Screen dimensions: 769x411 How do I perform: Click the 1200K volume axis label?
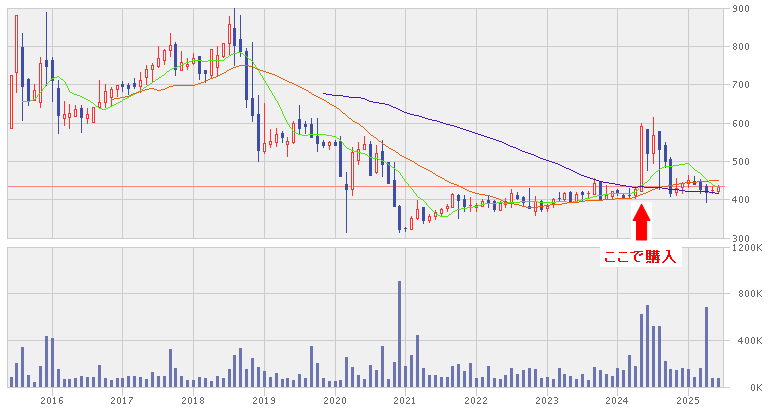(x=747, y=248)
